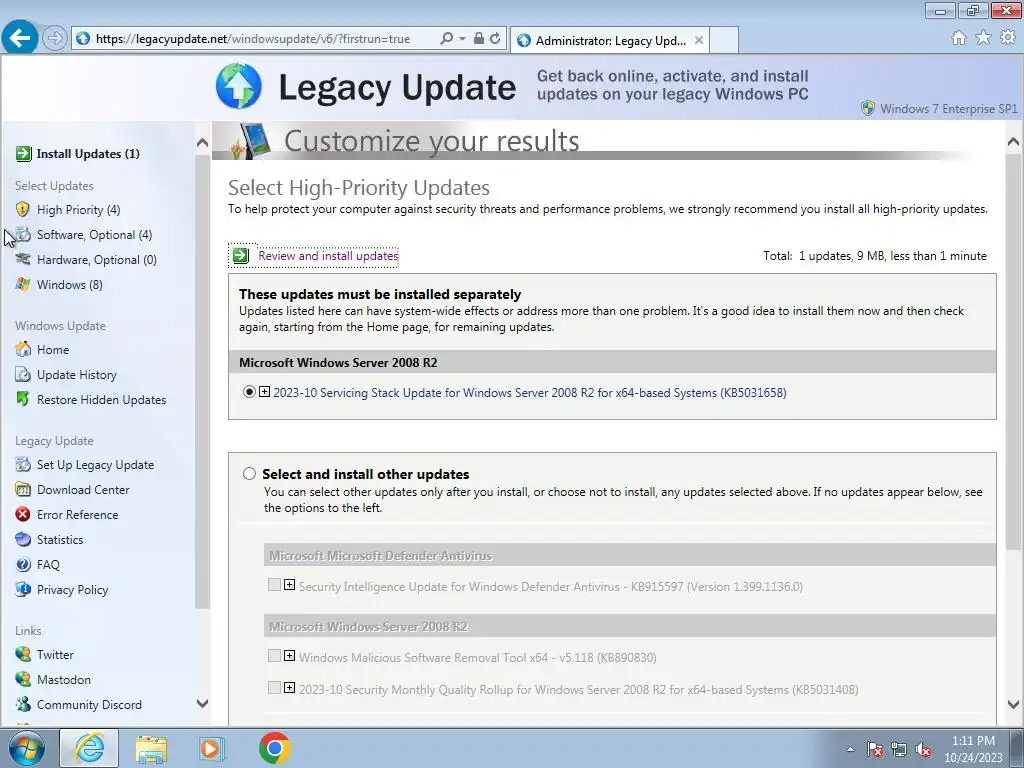Click the High Priority shield icon
The image size is (1024, 768).
click(23, 210)
